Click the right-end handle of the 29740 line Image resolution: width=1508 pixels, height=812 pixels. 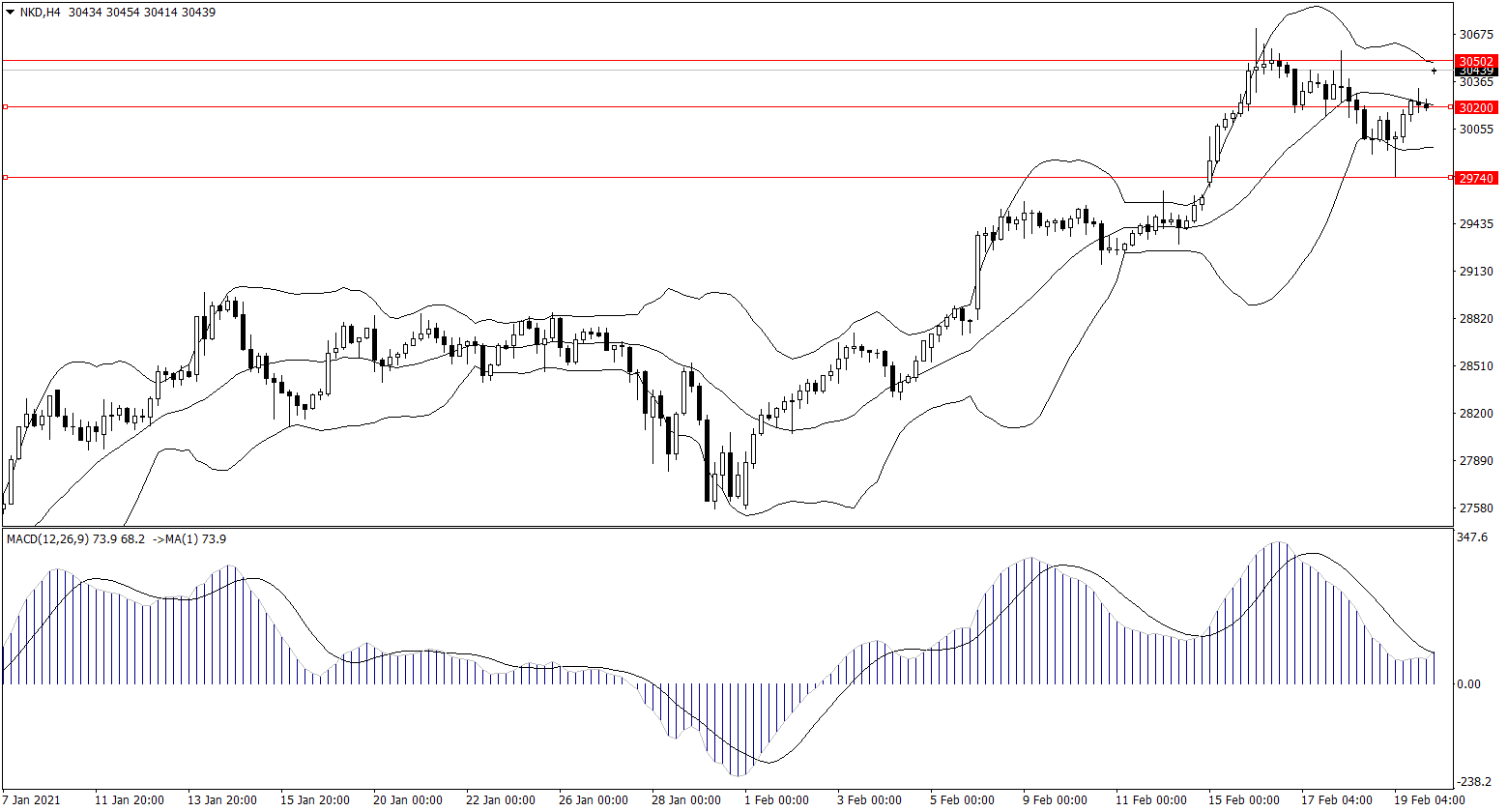pyautogui.click(x=1450, y=178)
